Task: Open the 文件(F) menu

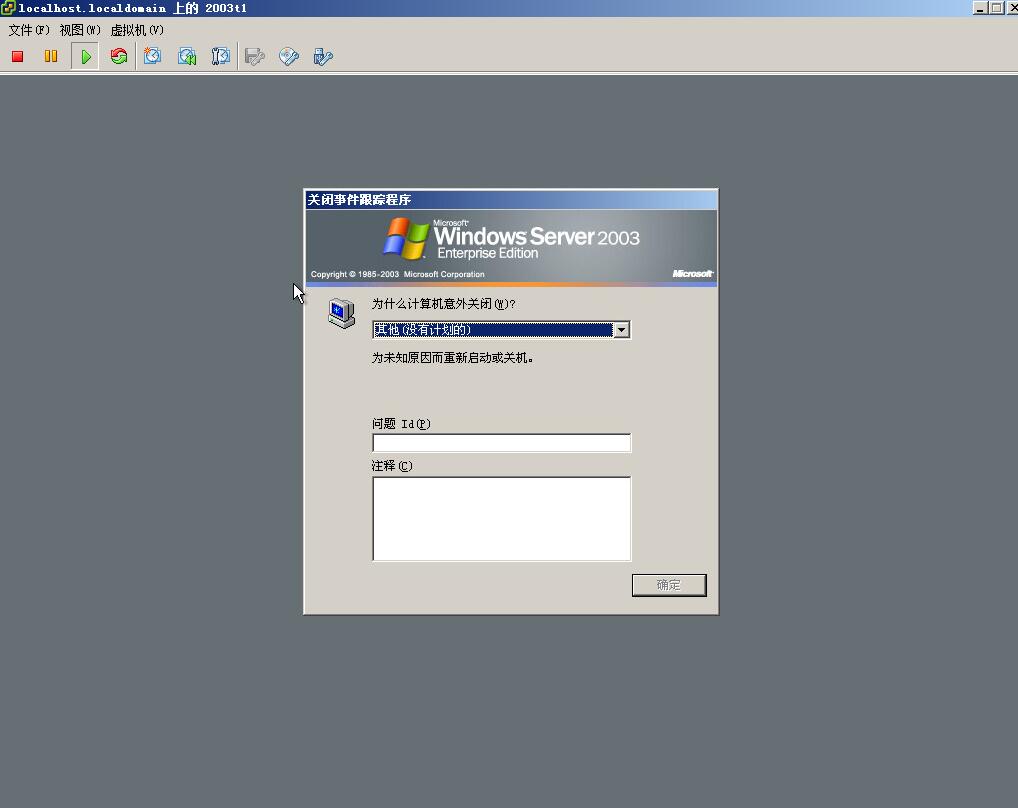Action: pyautogui.click(x=29, y=30)
